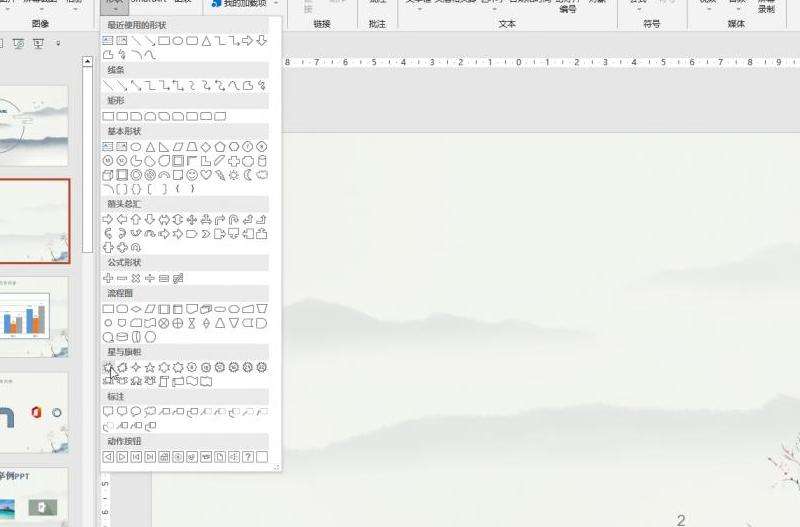Choose Chevron arrow in 箭头总汇 section
This screenshot has height=527, width=800.
coord(206,234)
